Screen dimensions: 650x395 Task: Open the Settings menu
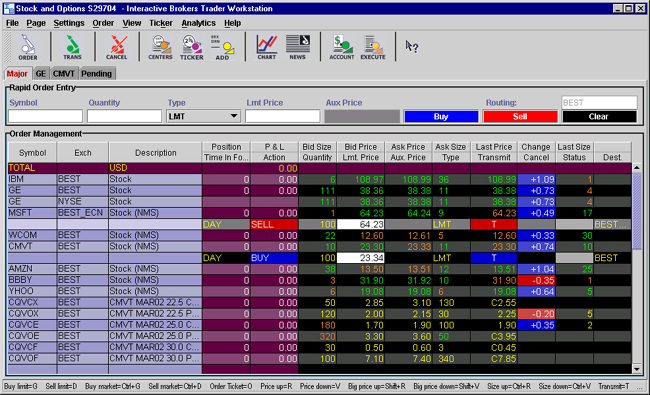point(69,23)
